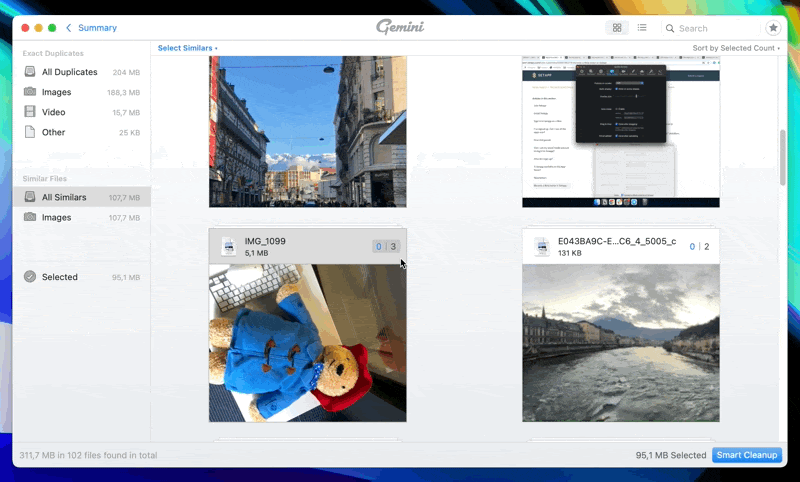800x482 pixels.
Task: Select All Similars in sidebar
Action: point(82,197)
